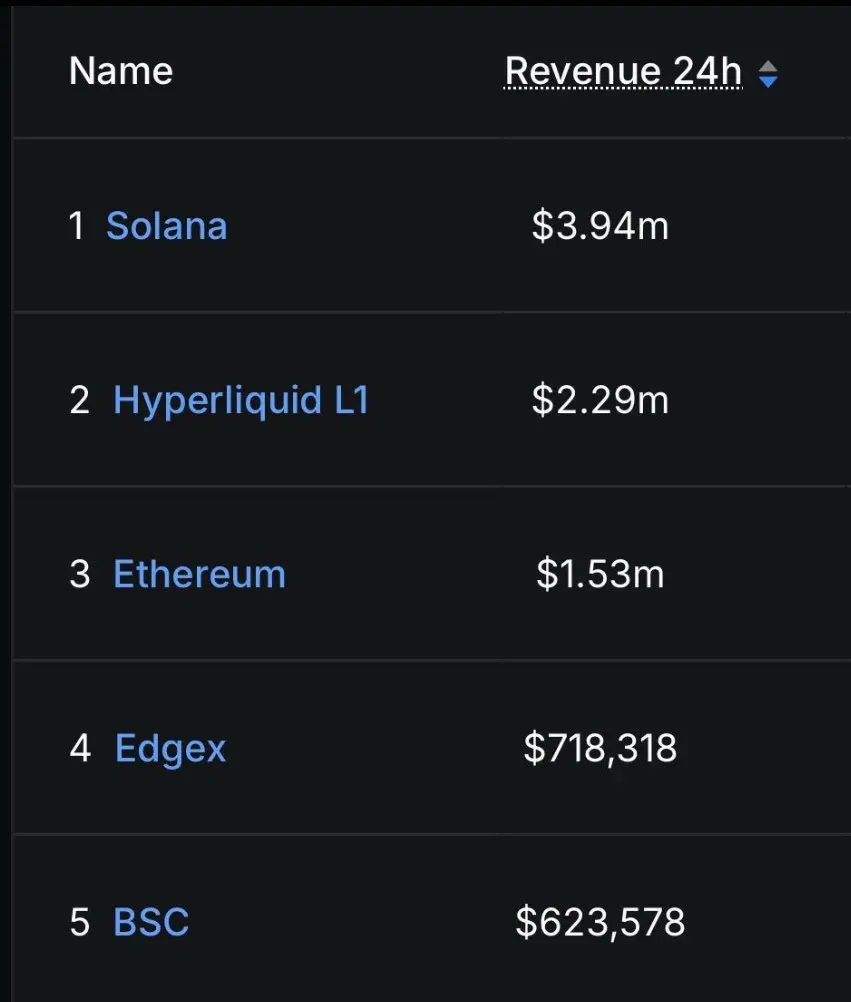Click rank number 4 beside Edgex
Image resolution: width=851 pixels, height=1002 pixels.
pos(80,748)
